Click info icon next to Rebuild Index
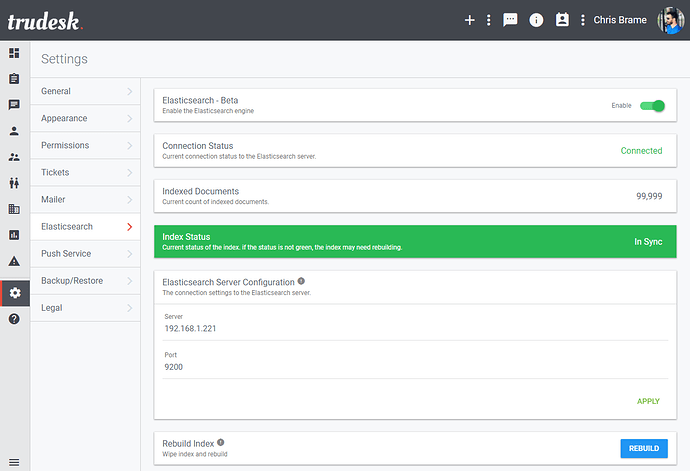 [220, 442]
